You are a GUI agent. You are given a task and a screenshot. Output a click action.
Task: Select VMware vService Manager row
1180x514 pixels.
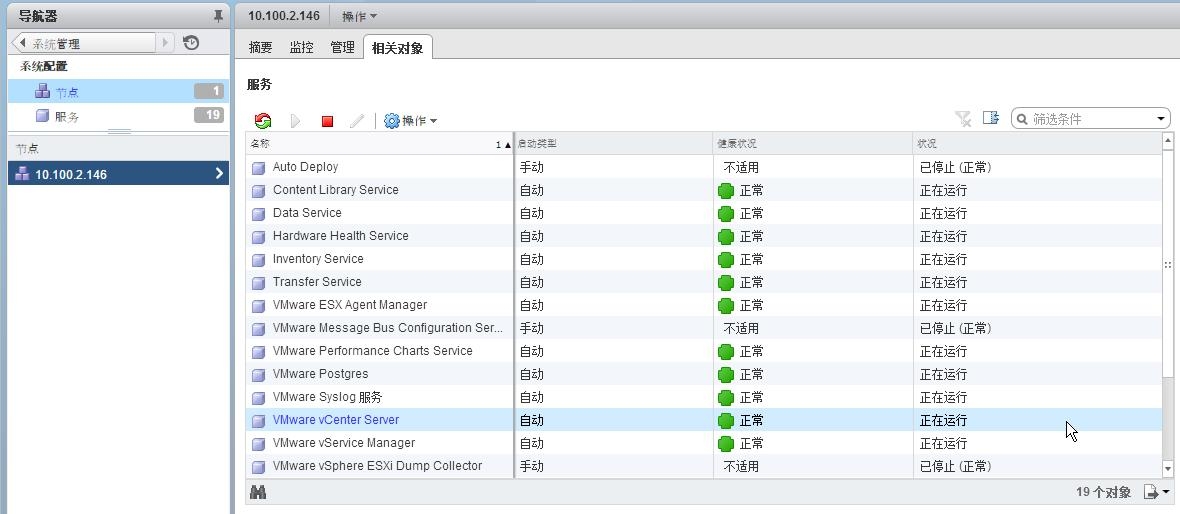click(x=704, y=443)
